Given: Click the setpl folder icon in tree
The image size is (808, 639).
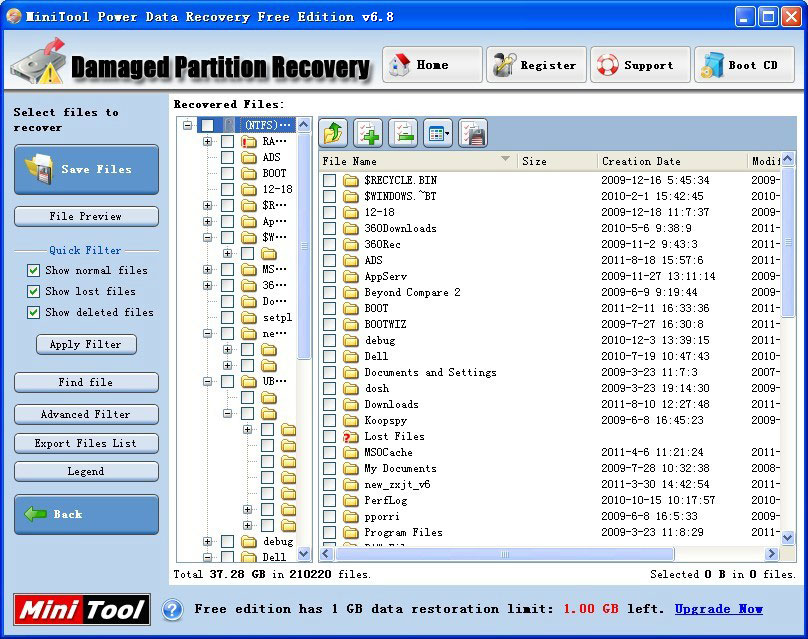Looking at the screenshot, I should pyautogui.click(x=249, y=317).
